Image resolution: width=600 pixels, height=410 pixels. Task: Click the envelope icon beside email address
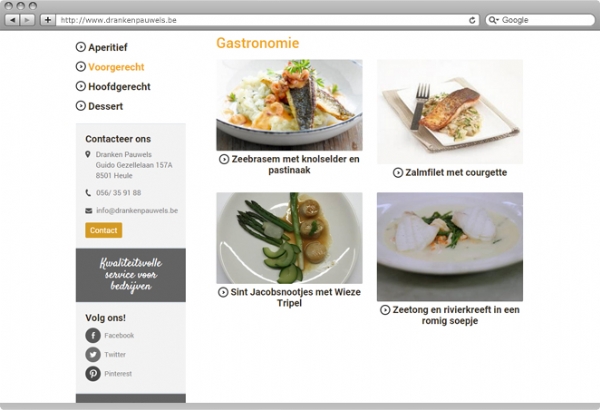(89, 211)
